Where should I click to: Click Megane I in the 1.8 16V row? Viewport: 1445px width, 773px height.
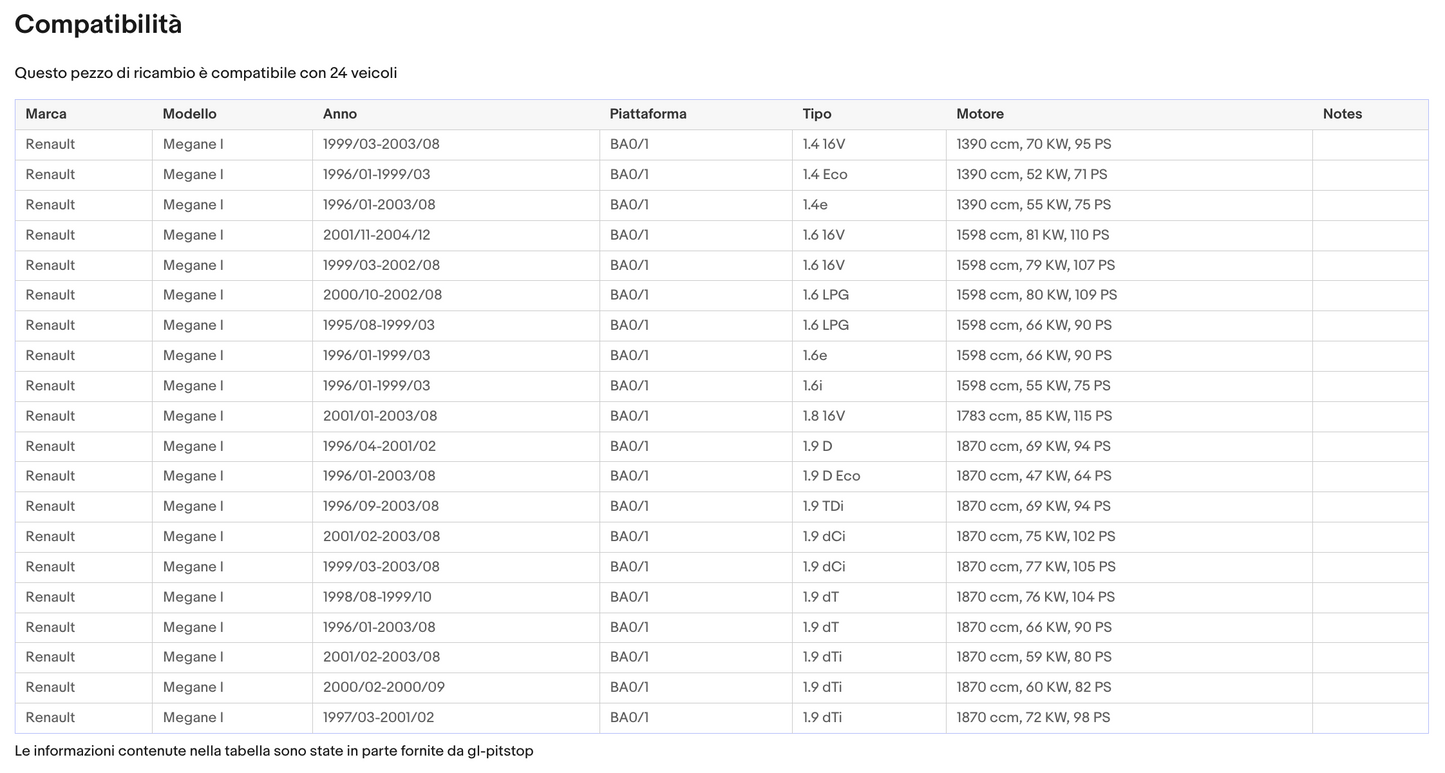coord(193,416)
